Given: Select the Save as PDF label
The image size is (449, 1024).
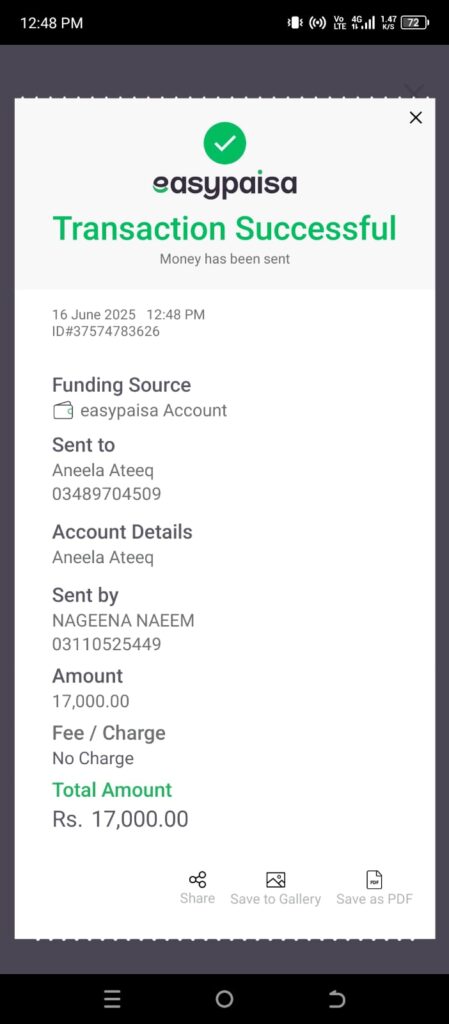Looking at the screenshot, I should (x=375, y=899).
